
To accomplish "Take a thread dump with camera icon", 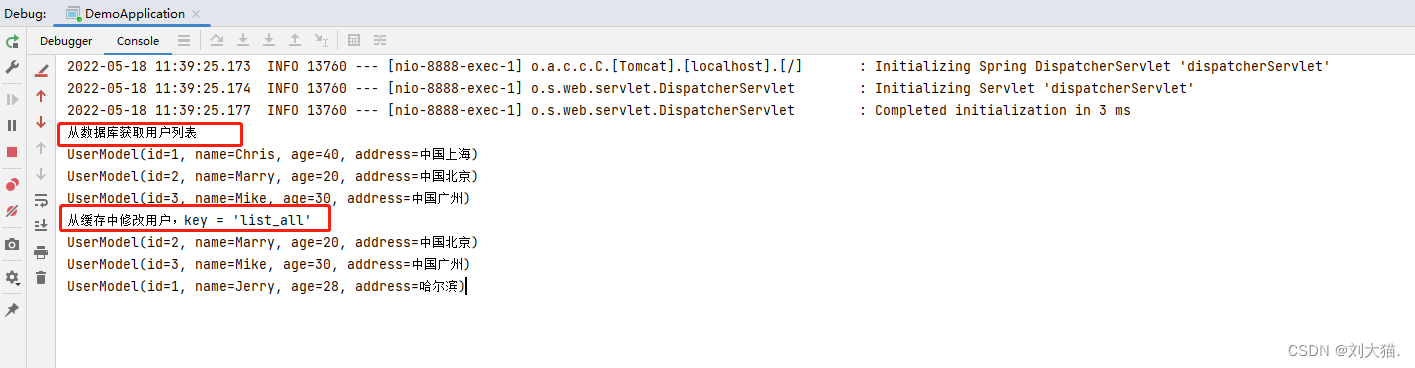I will click(x=12, y=244).
